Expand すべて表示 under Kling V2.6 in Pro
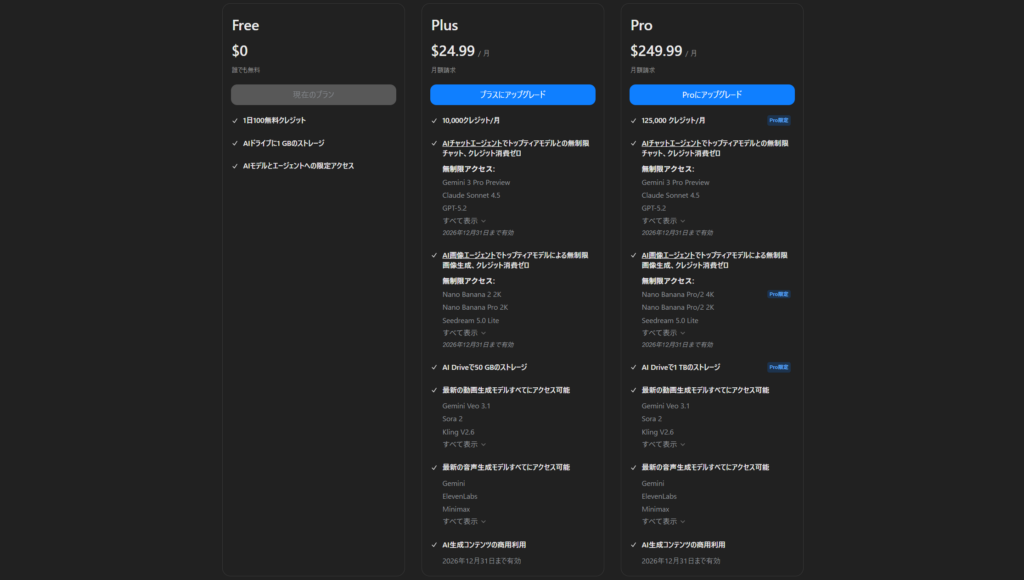Image resolution: width=1024 pixels, height=580 pixels. pos(663,444)
